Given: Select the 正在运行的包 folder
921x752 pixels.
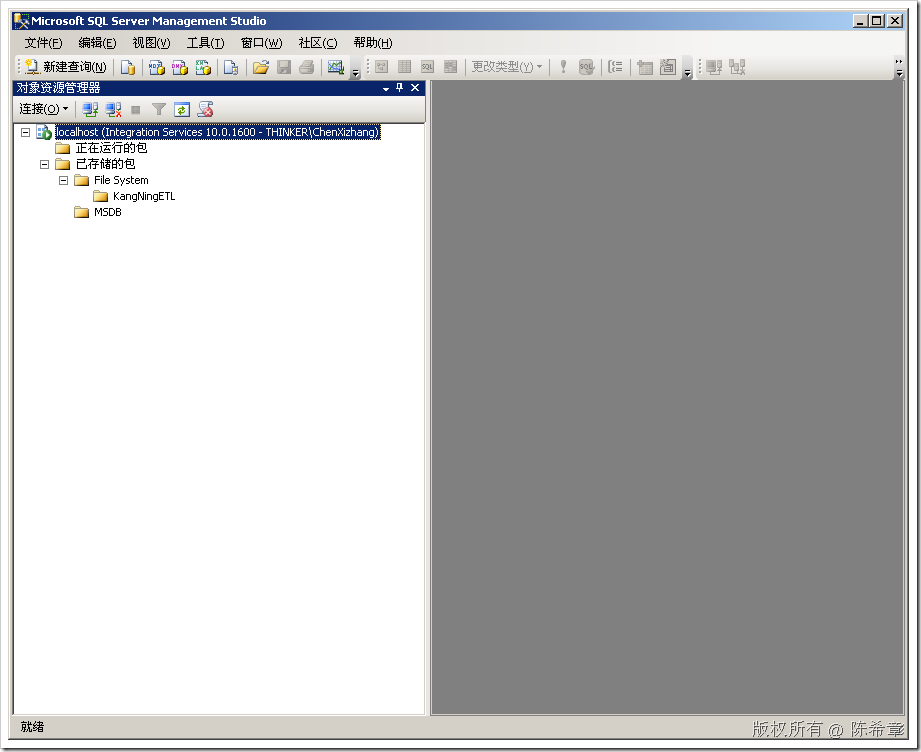Looking at the screenshot, I should click(111, 148).
